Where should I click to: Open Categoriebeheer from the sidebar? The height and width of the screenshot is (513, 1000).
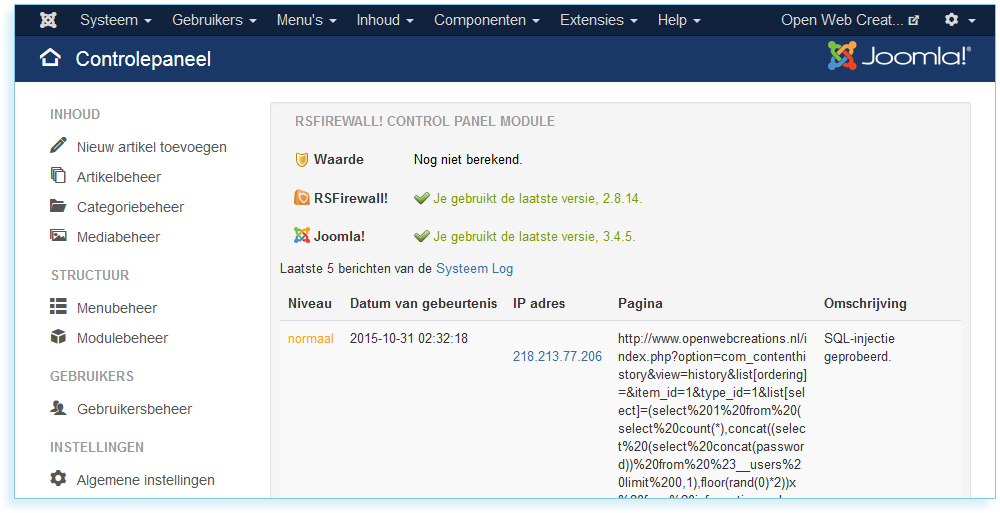point(130,207)
